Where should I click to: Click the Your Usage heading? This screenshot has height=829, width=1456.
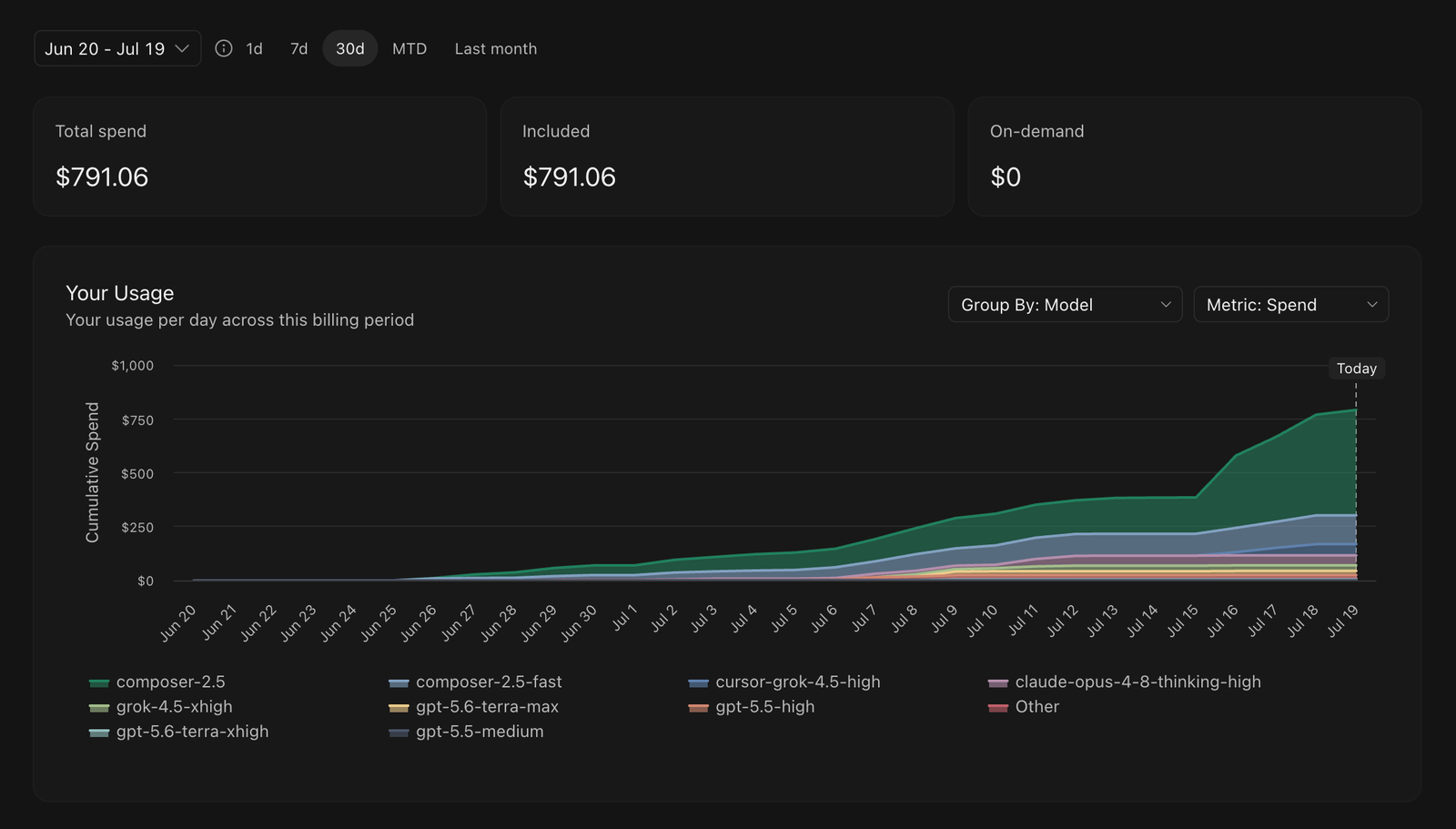click(x=120, y=293)
